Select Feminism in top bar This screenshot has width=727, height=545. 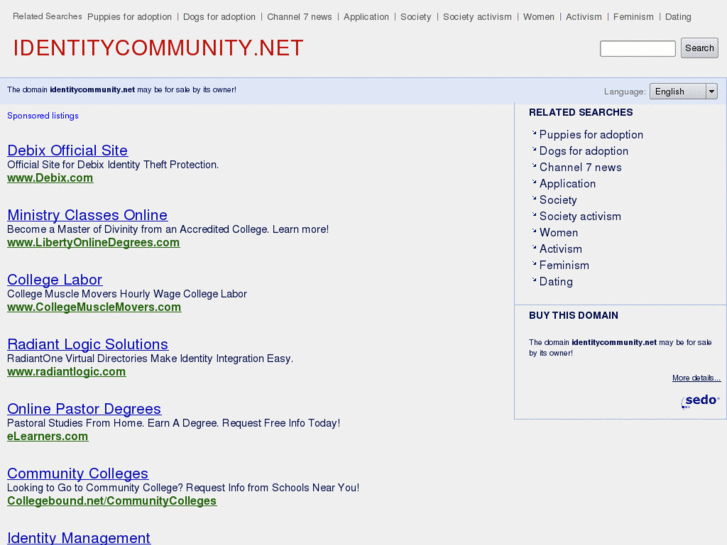tap(633, 17)
